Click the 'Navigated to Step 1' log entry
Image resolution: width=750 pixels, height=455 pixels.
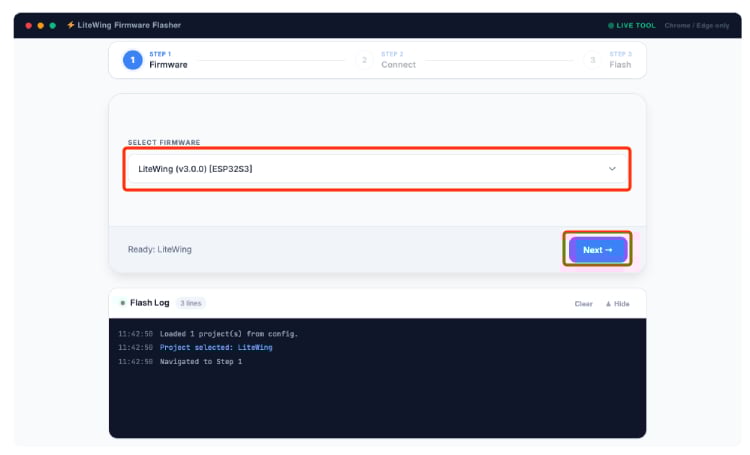point(200,361)
